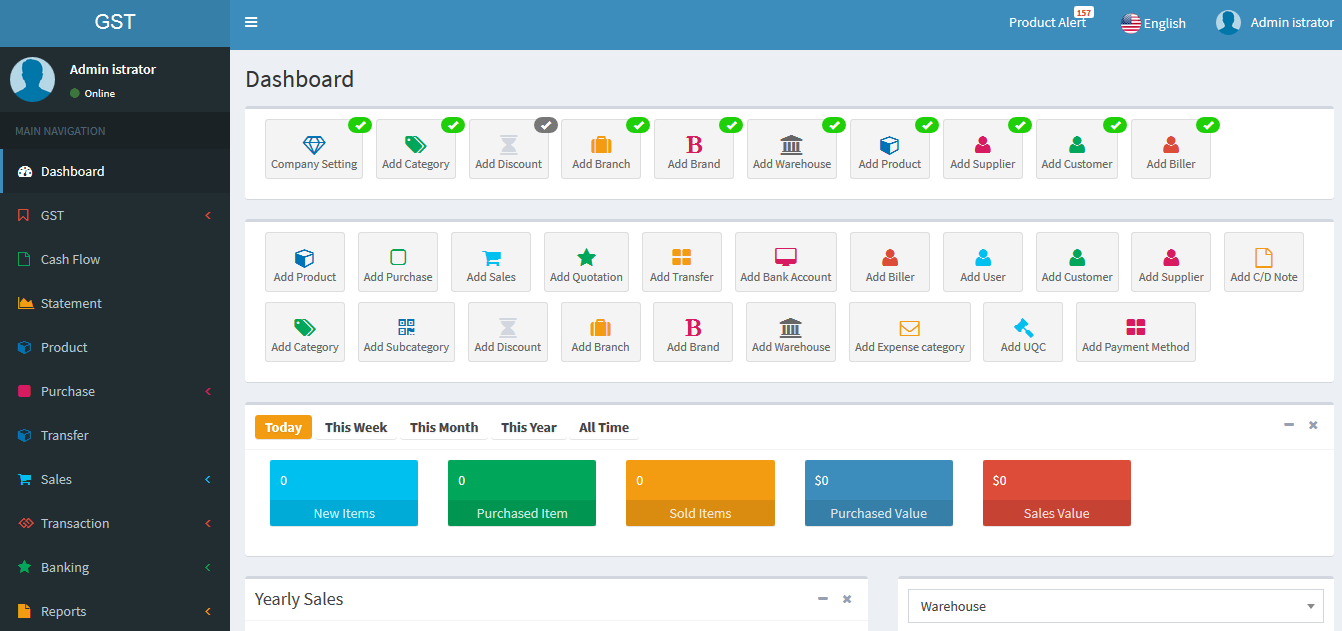
Task: Switch to This Month tab
Action: tap(444, 427)
